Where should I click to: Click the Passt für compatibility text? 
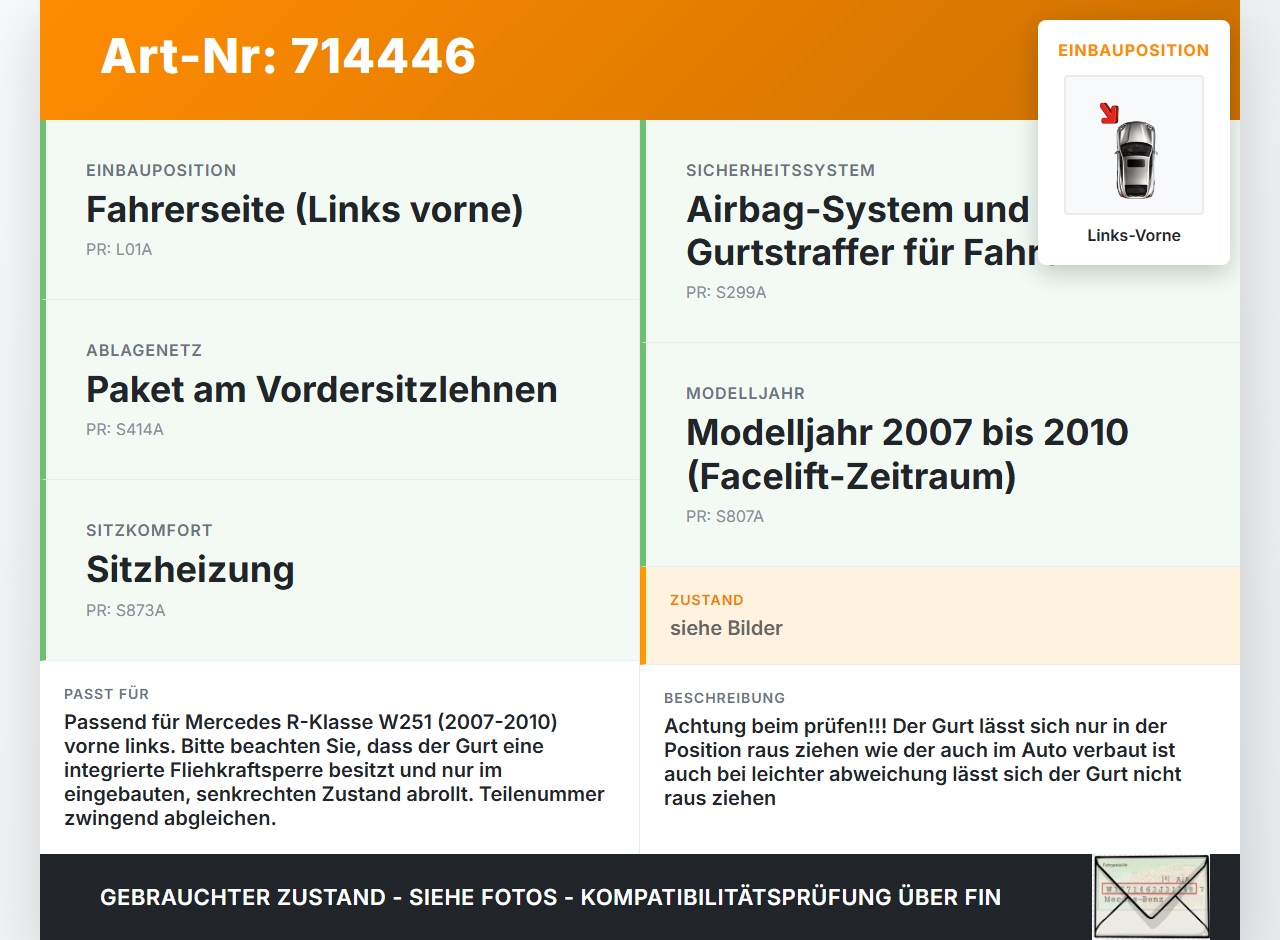pyautogui.click(x=335, y=770)
